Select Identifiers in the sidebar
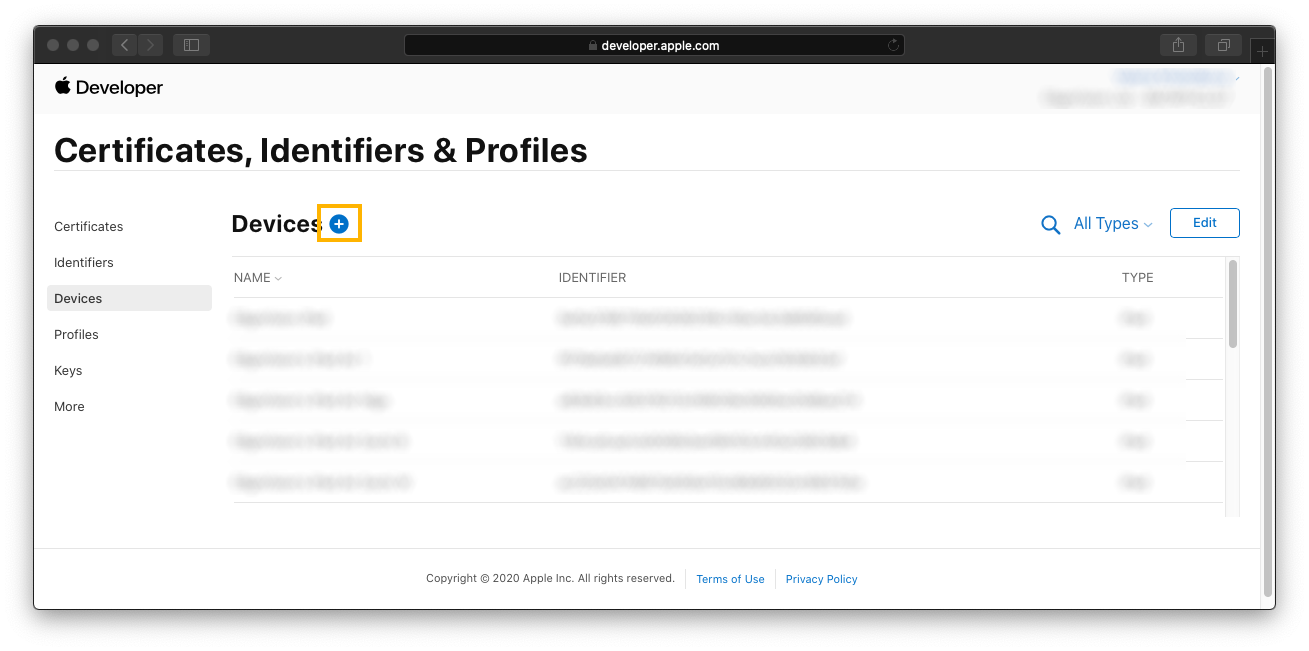Screen dimensions: 1309x651 click(x=84, y=263)
